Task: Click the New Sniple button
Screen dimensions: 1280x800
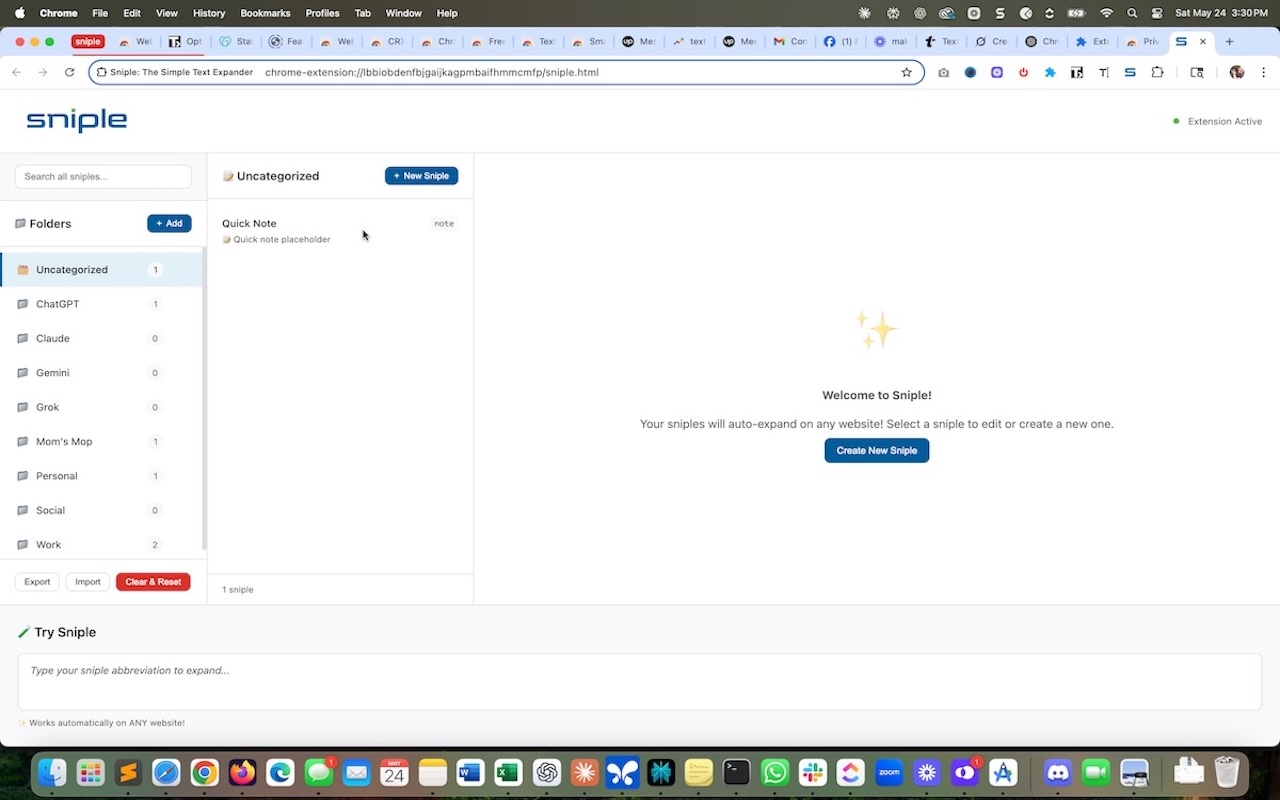Action: 421,176
